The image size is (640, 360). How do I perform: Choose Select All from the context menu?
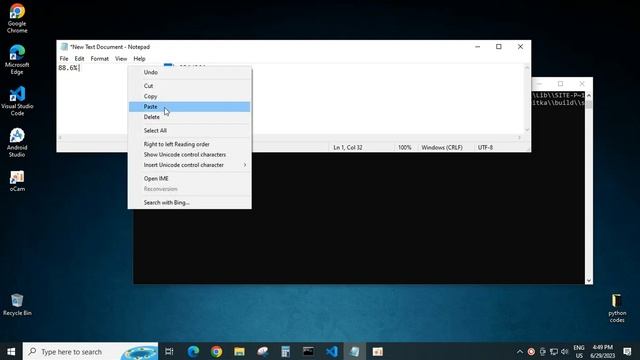(189, 131)
